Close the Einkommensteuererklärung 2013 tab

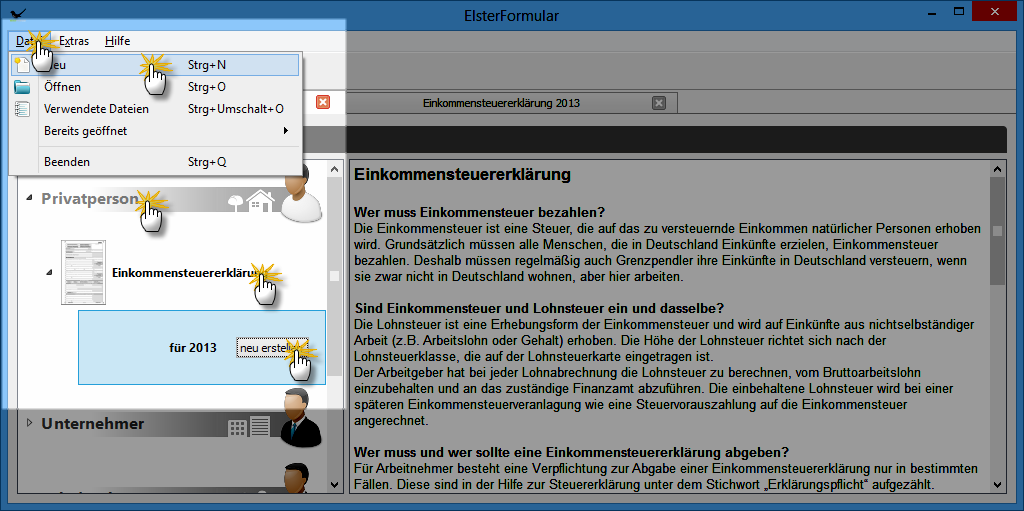[x=659, y=103]
